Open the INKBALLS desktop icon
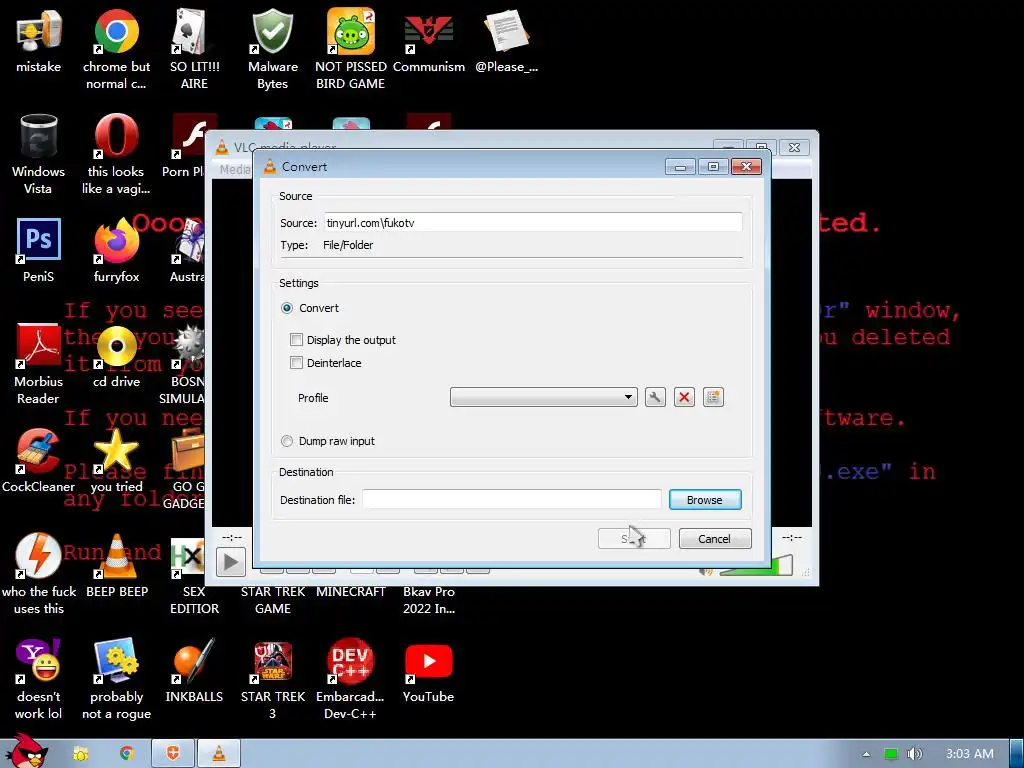 point(194,671)
